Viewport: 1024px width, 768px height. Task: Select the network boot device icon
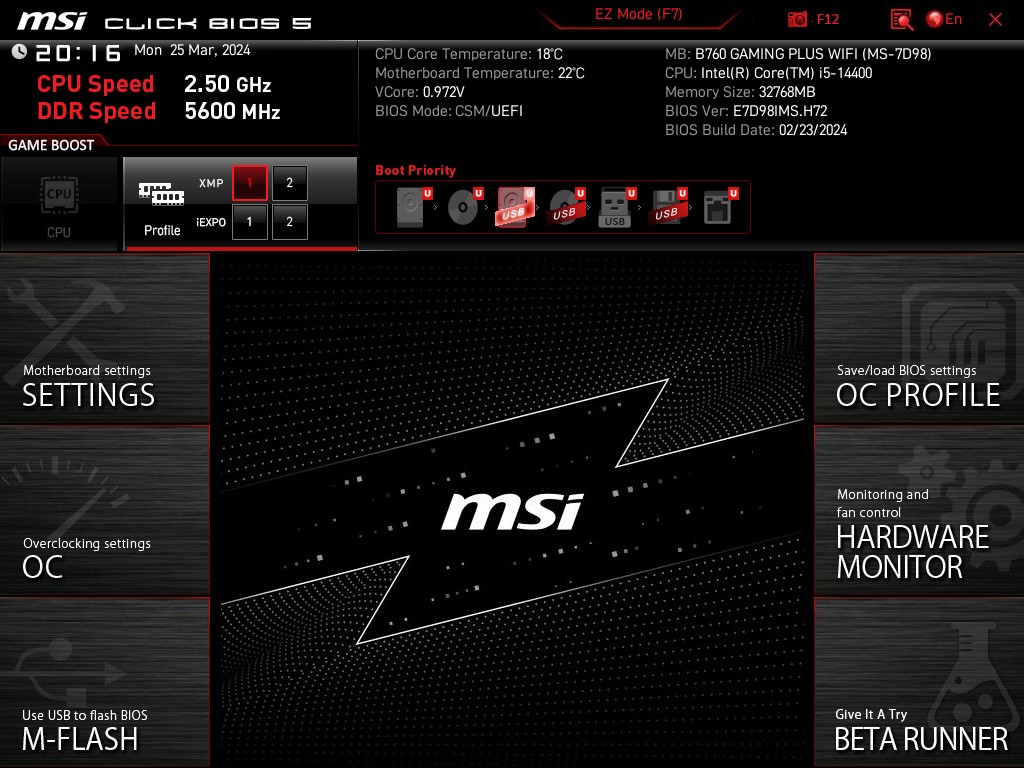click(x=718, y=208)
